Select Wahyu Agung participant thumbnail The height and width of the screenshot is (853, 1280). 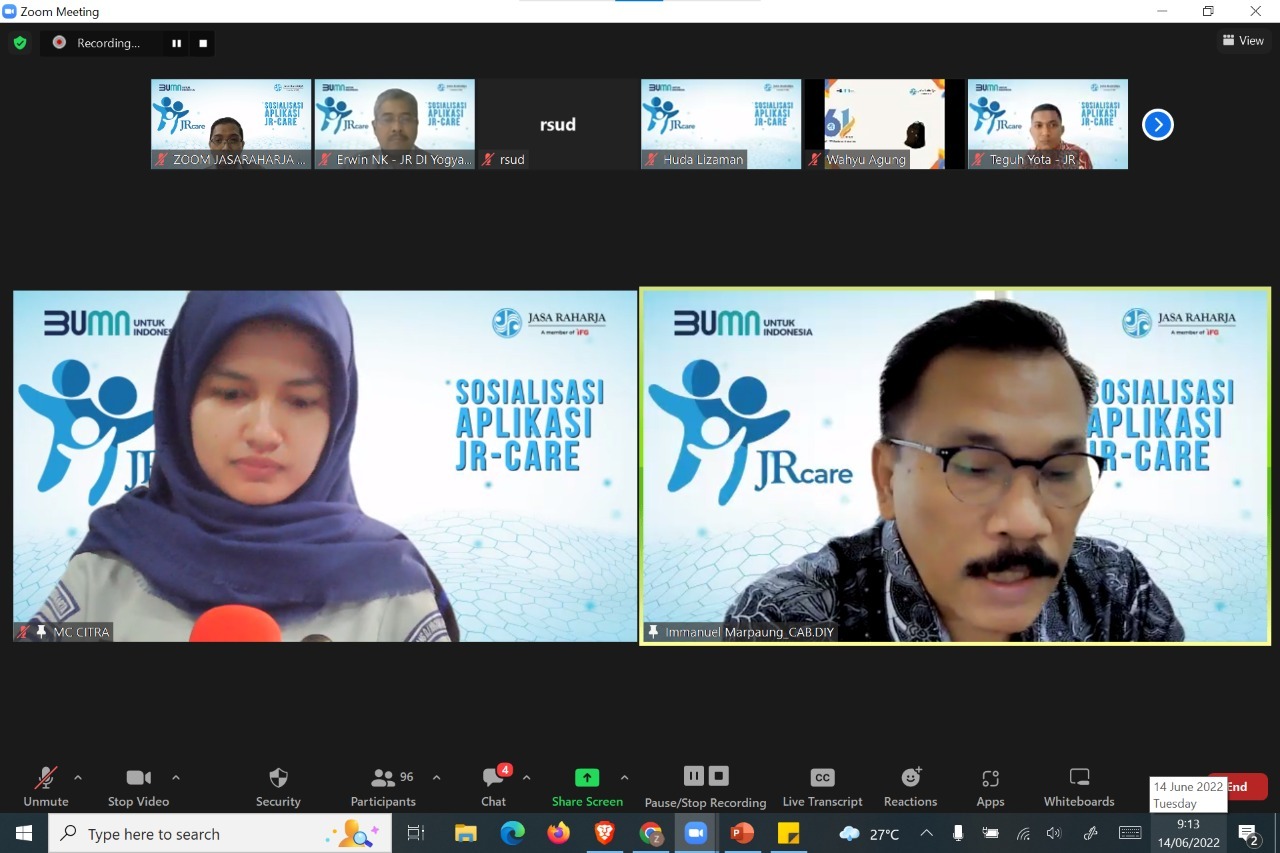pyautogui.click(x=884, y=124)
